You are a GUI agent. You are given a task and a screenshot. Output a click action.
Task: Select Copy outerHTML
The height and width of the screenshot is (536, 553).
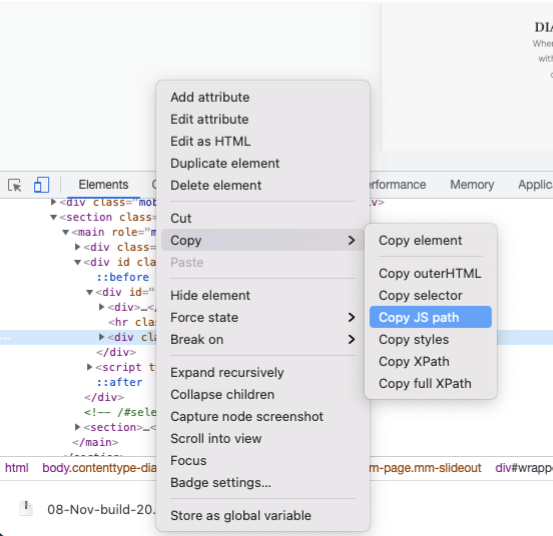(x=430, y=274)
